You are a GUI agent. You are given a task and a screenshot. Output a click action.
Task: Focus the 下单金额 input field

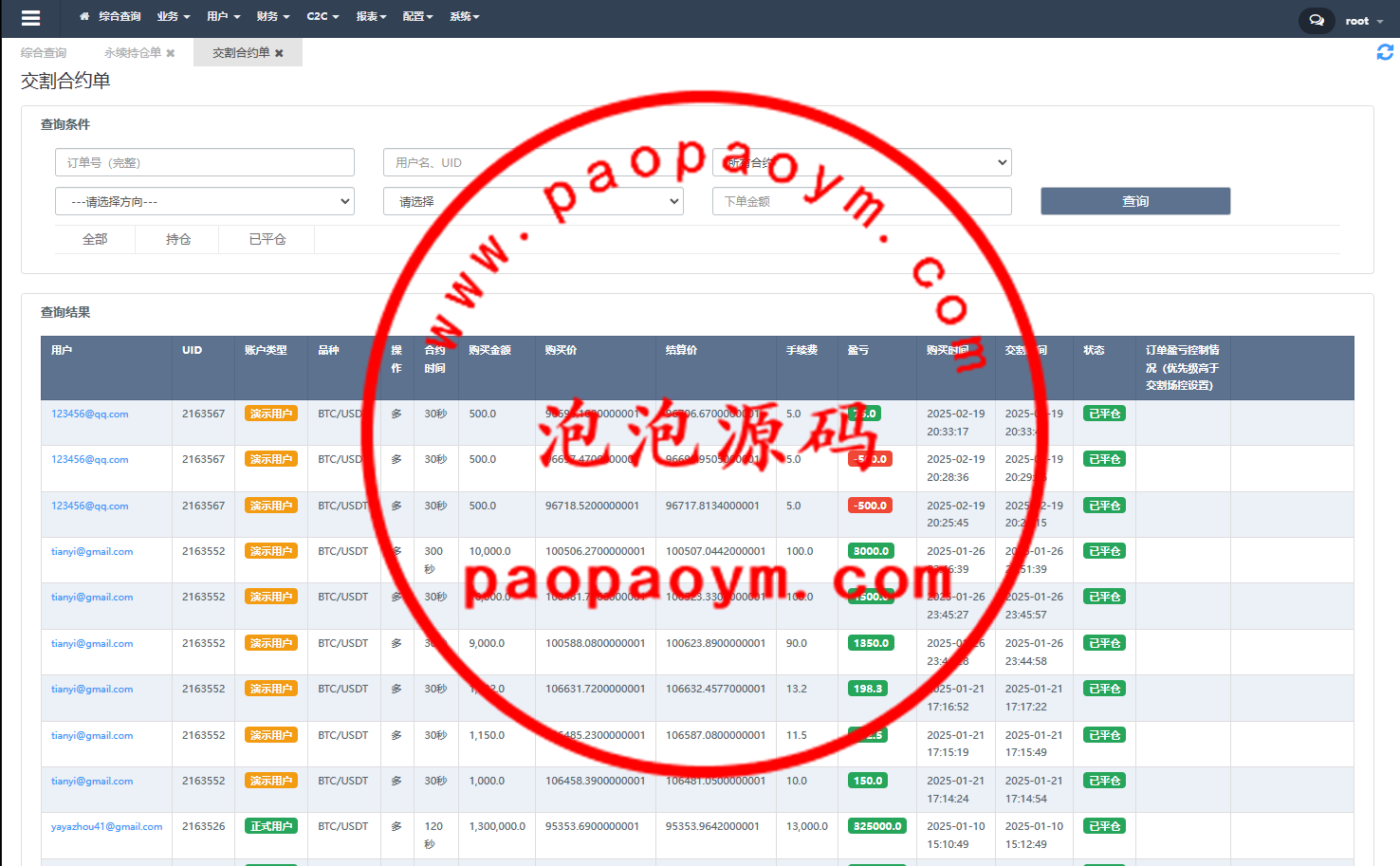coord(861,201)
